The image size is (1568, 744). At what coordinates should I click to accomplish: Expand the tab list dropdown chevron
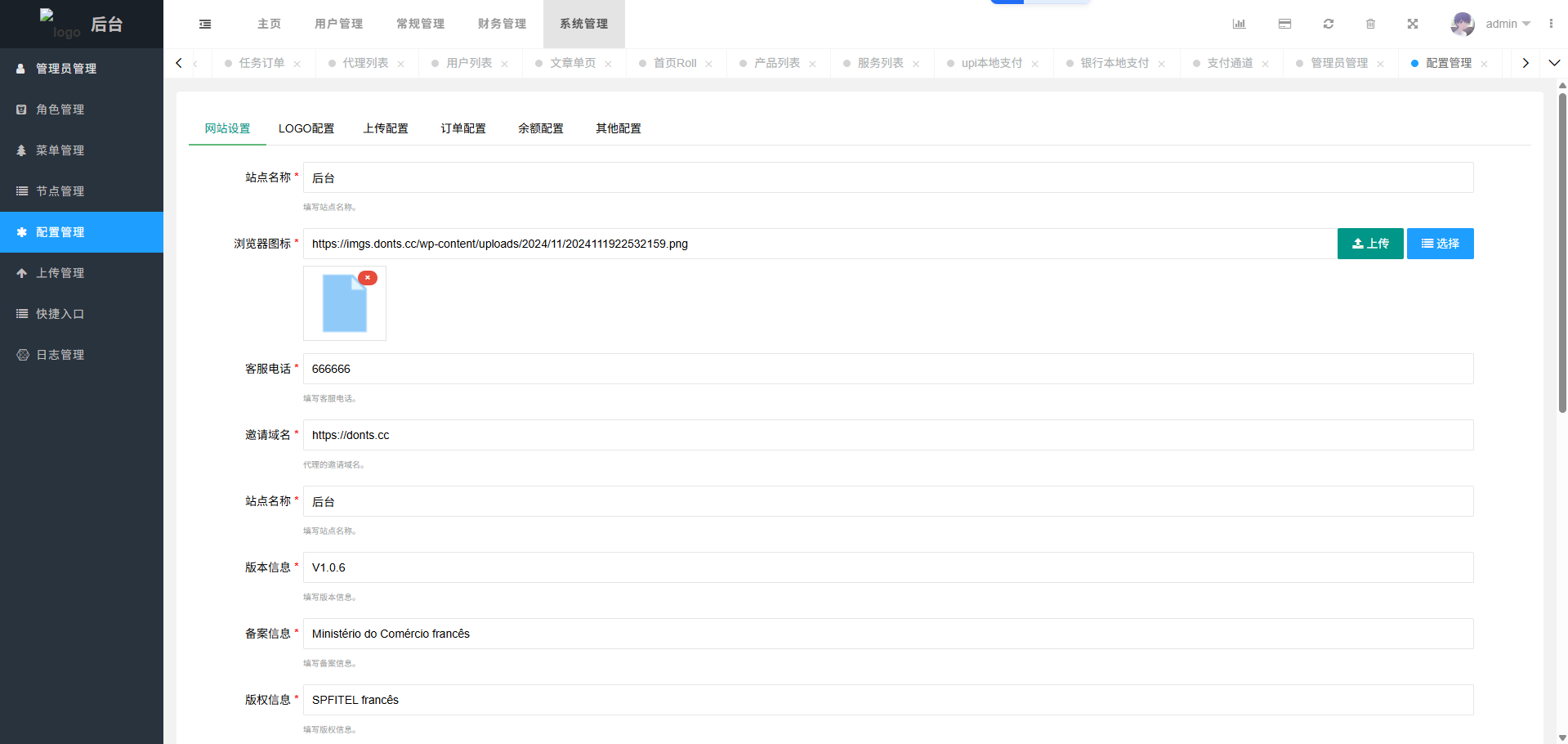pos(1554,63)
